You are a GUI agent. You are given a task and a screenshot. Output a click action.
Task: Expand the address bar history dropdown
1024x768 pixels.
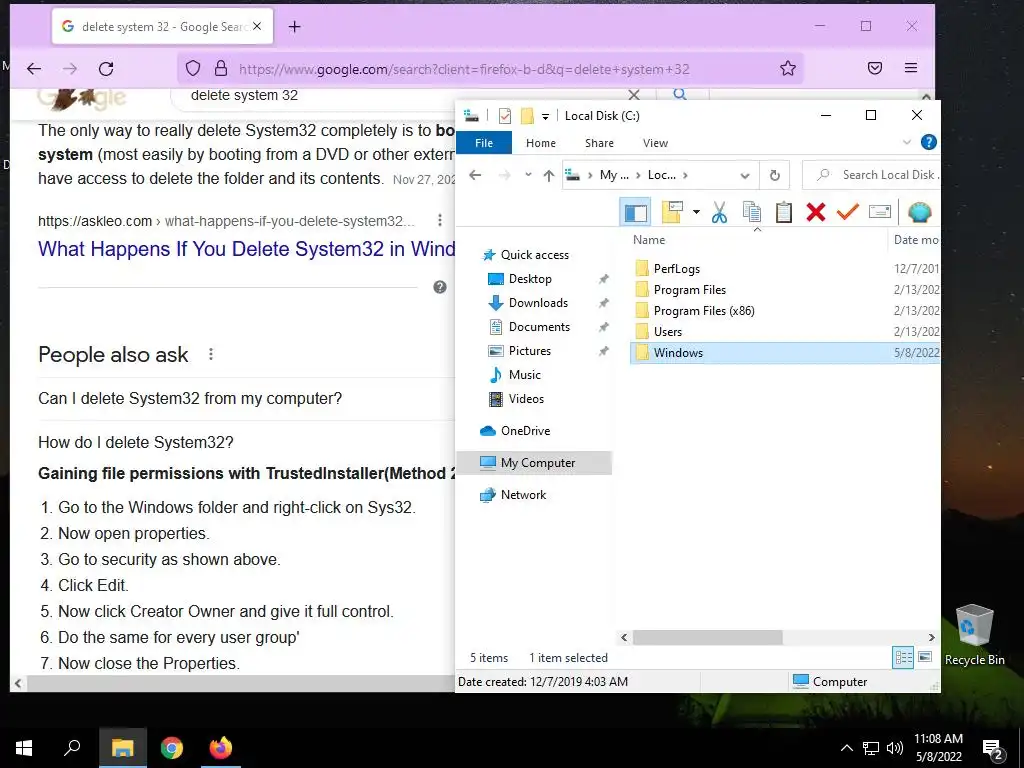pos(744,175)
